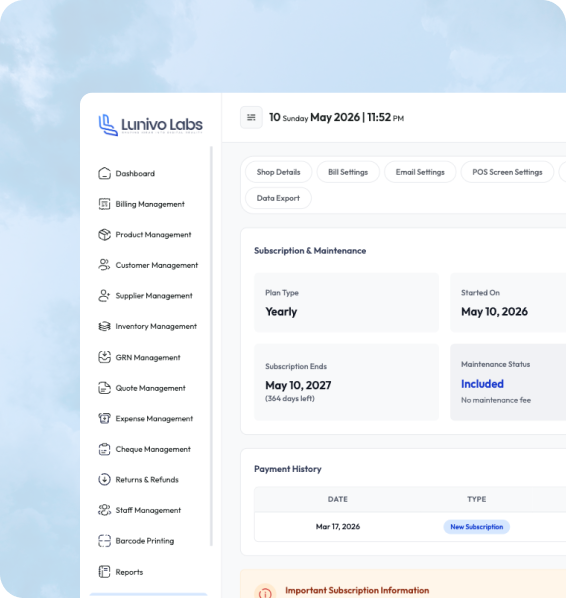
Task: Open Returns & Refunds label
Action: (x=147, y=480)
